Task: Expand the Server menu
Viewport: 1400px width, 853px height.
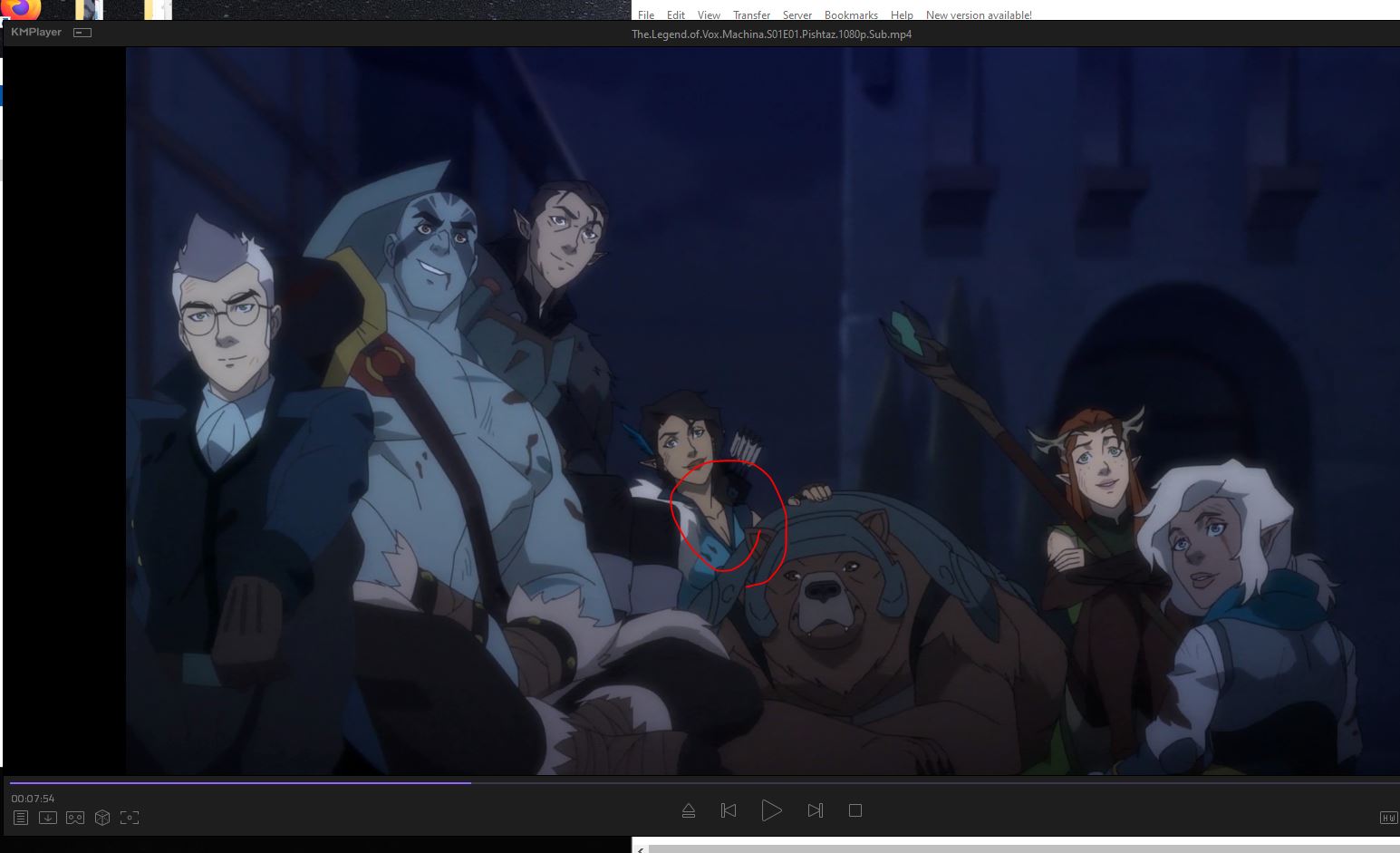Action: pos(797,15)
